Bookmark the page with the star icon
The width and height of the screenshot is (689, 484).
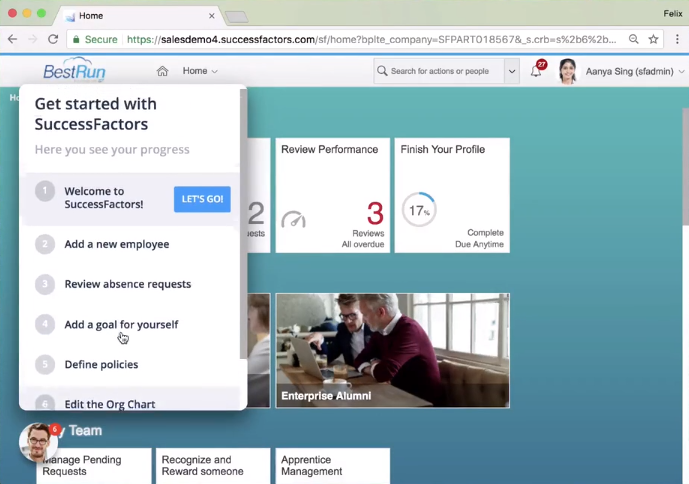(x=653, y=39)
